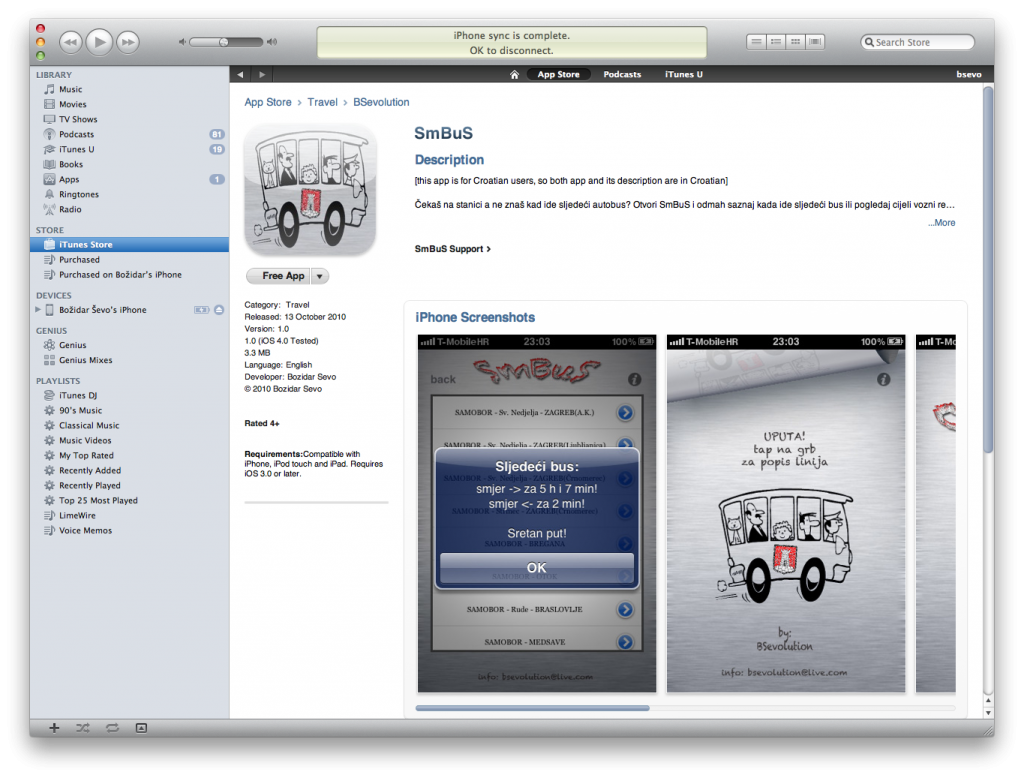
Task: Switch to album list view button
Action: click(776, 42)
